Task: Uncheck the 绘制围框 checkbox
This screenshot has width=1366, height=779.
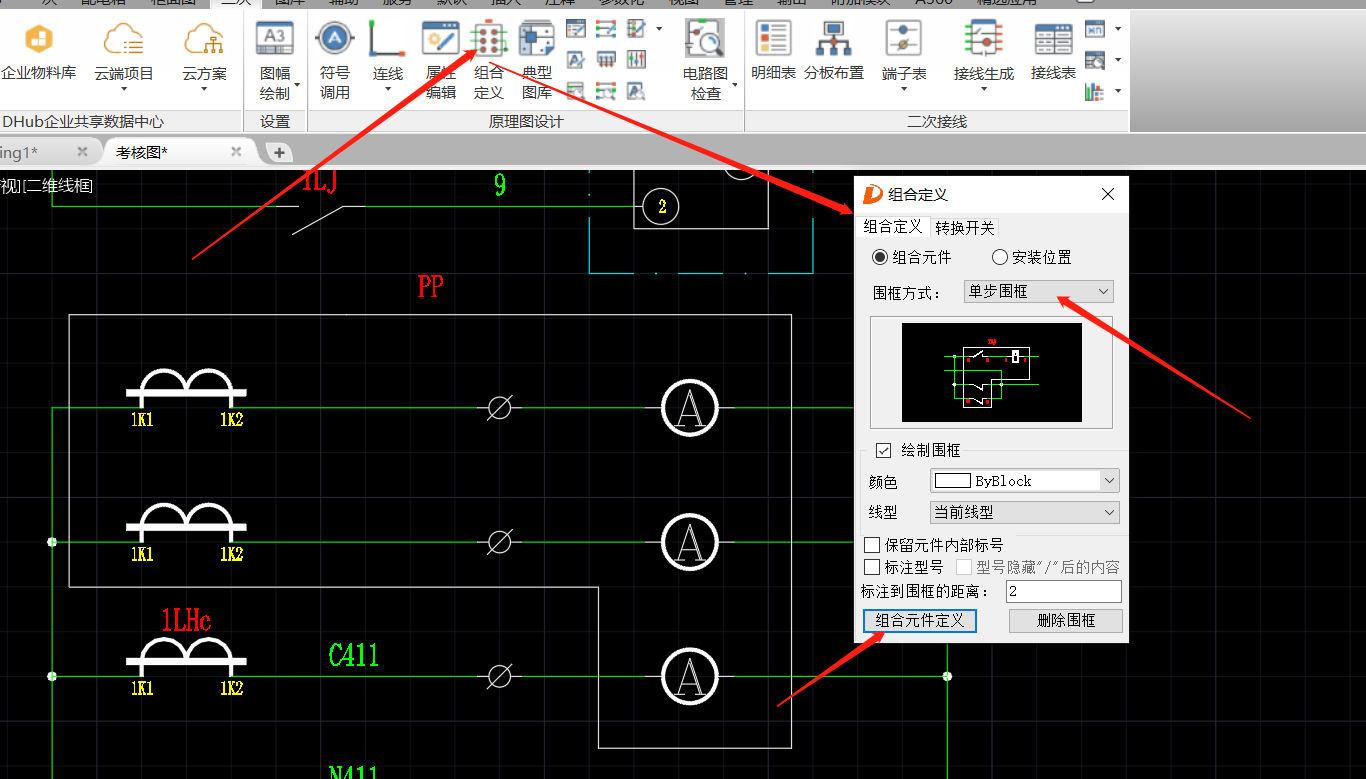Action: [x=883, y=450]
